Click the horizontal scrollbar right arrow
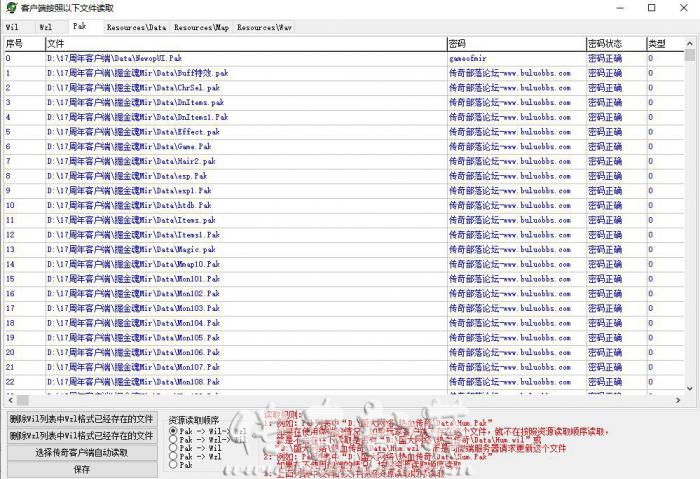The height and width of the screenshot is (479, 700). (679, 401)
